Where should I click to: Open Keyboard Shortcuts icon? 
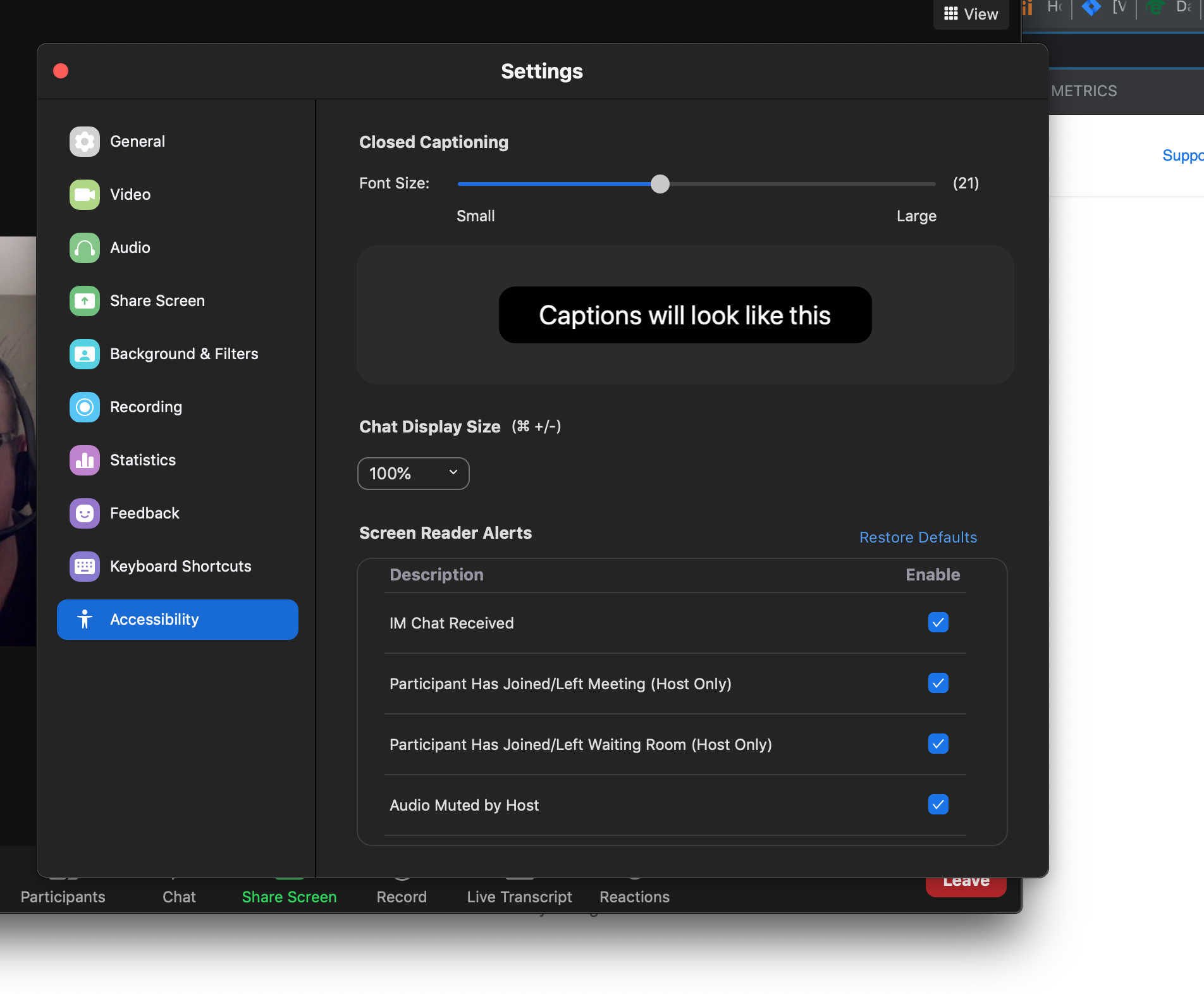84,567
